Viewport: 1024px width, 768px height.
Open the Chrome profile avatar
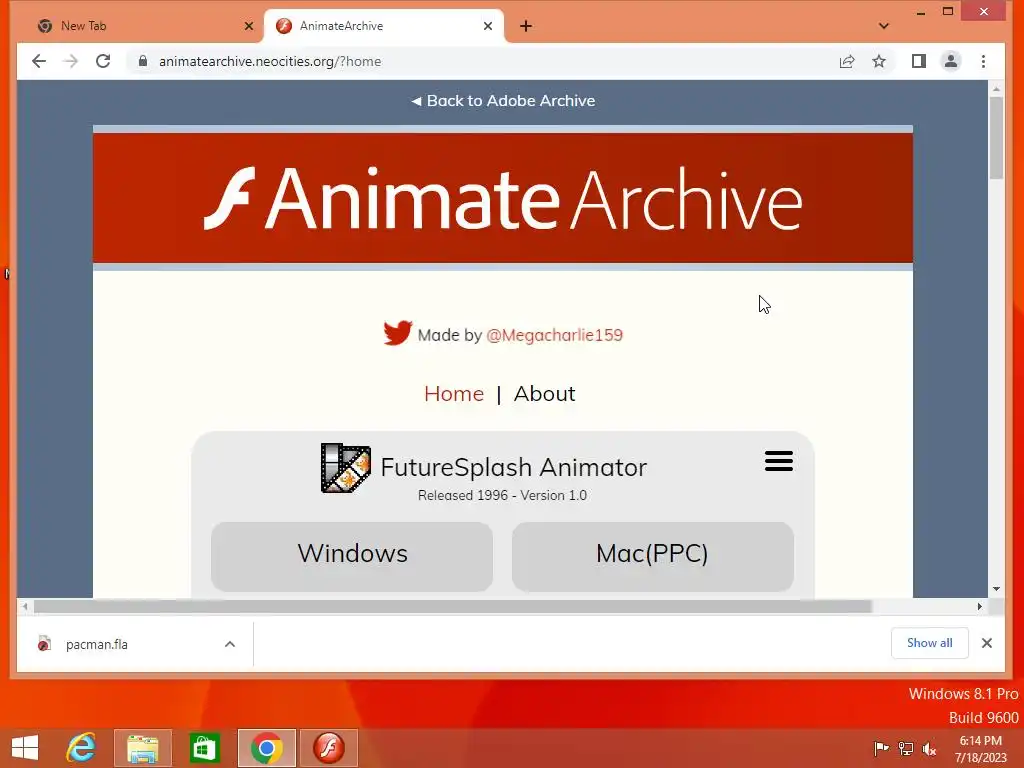[951, 61]
